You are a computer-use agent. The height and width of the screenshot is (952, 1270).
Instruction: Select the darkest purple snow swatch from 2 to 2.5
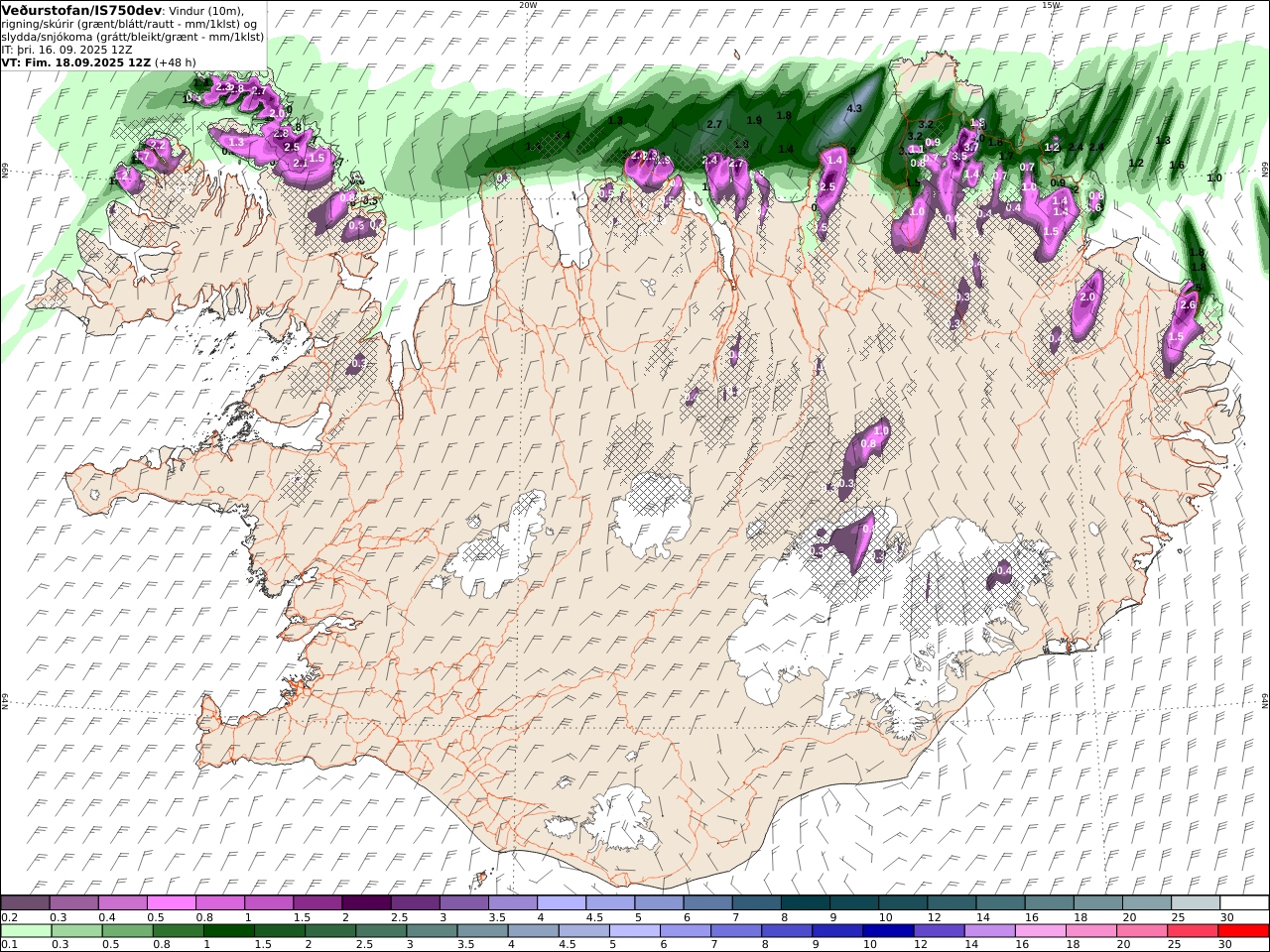[x=366, y=902]
